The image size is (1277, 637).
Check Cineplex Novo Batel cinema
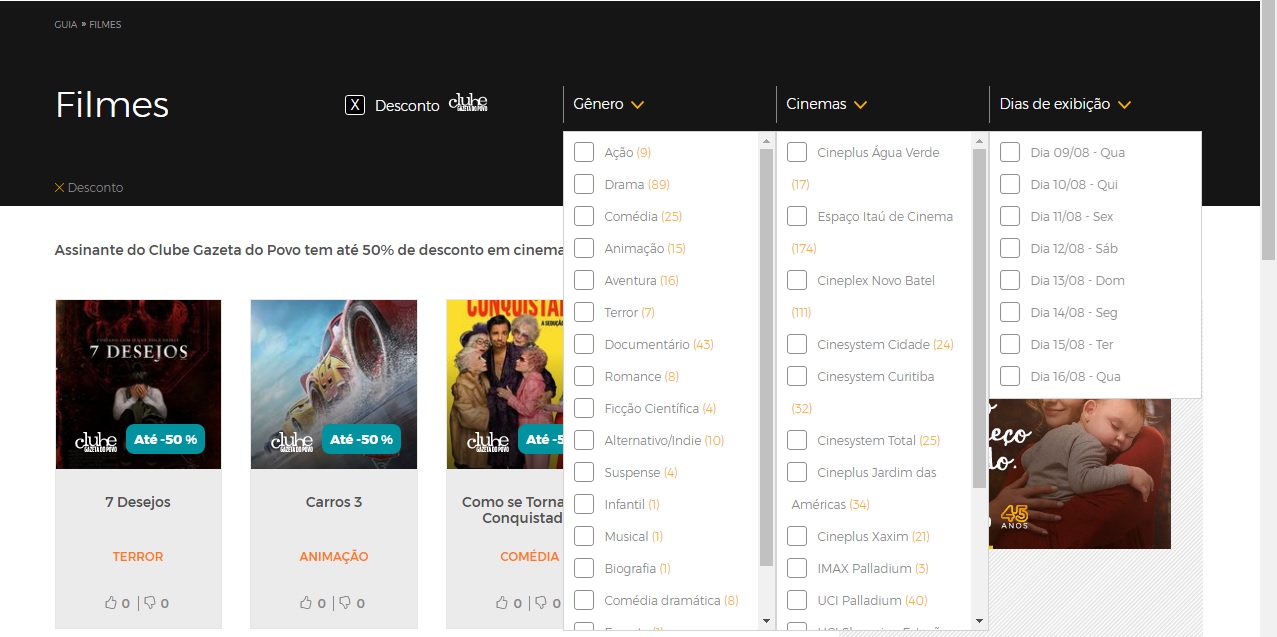point(797,280)
